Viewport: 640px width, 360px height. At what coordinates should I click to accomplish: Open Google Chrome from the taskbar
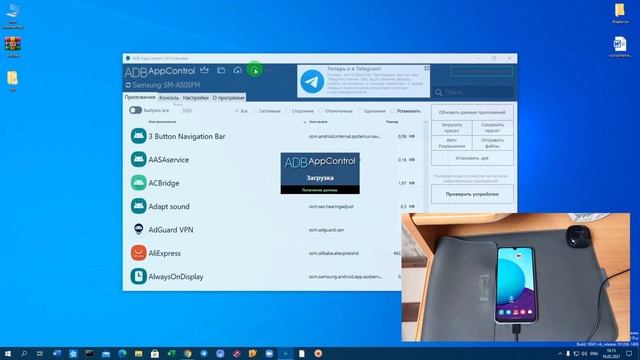pyautogui.click(x=187, y=353)
